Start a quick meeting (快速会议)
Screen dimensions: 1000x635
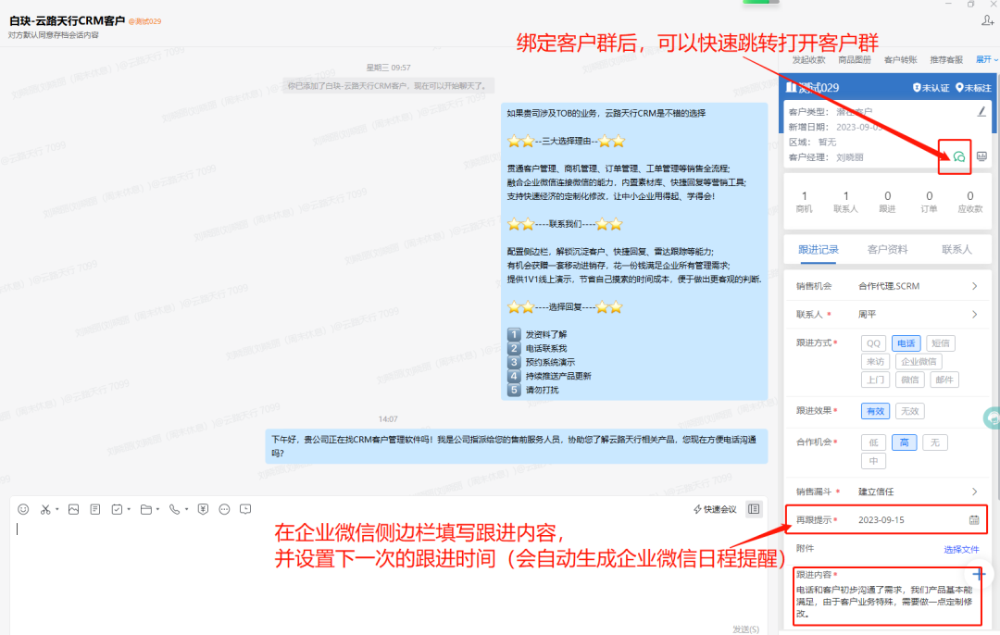(x=715, y=509)
